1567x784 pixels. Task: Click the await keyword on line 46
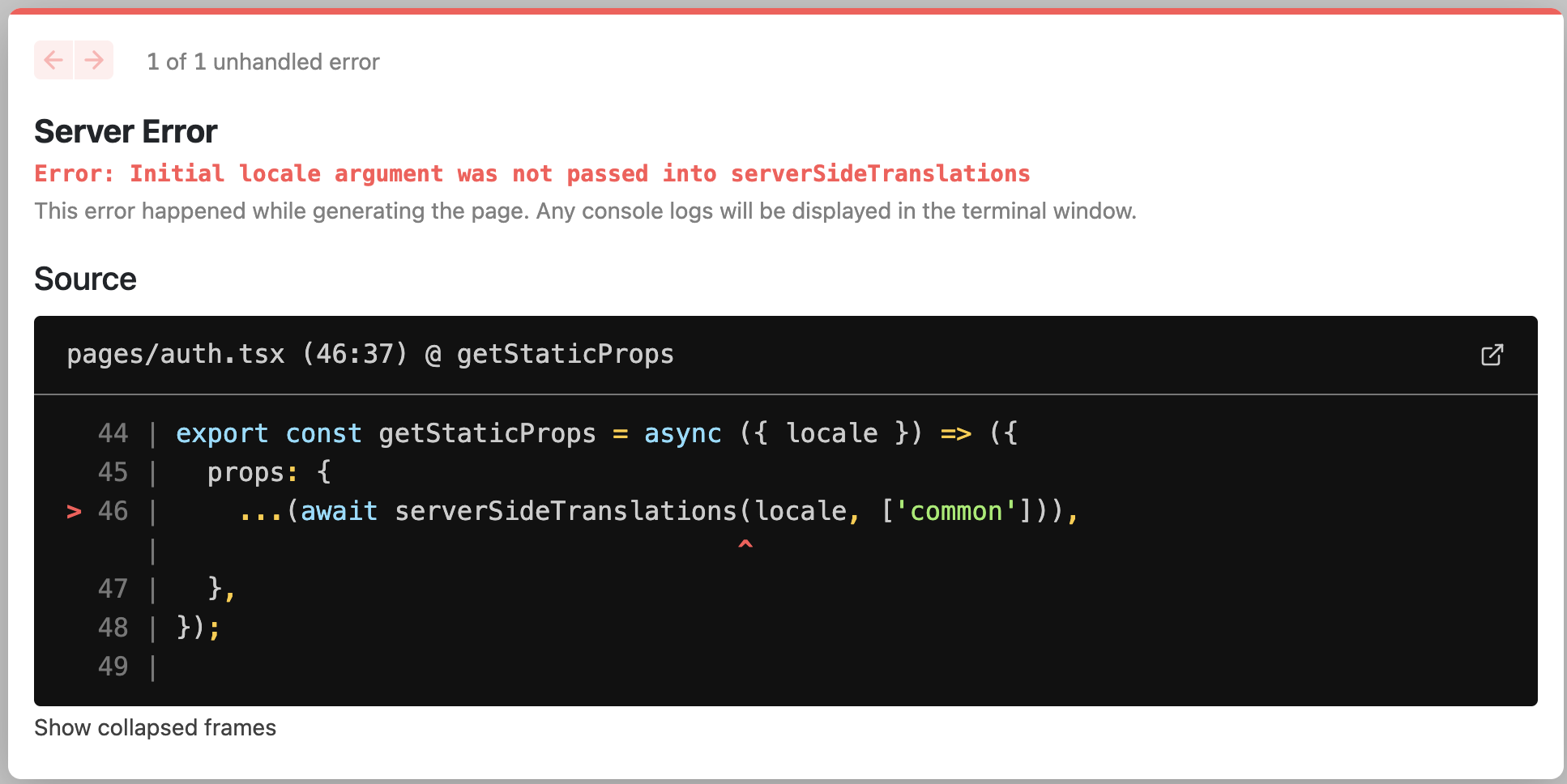coord(338,511)
